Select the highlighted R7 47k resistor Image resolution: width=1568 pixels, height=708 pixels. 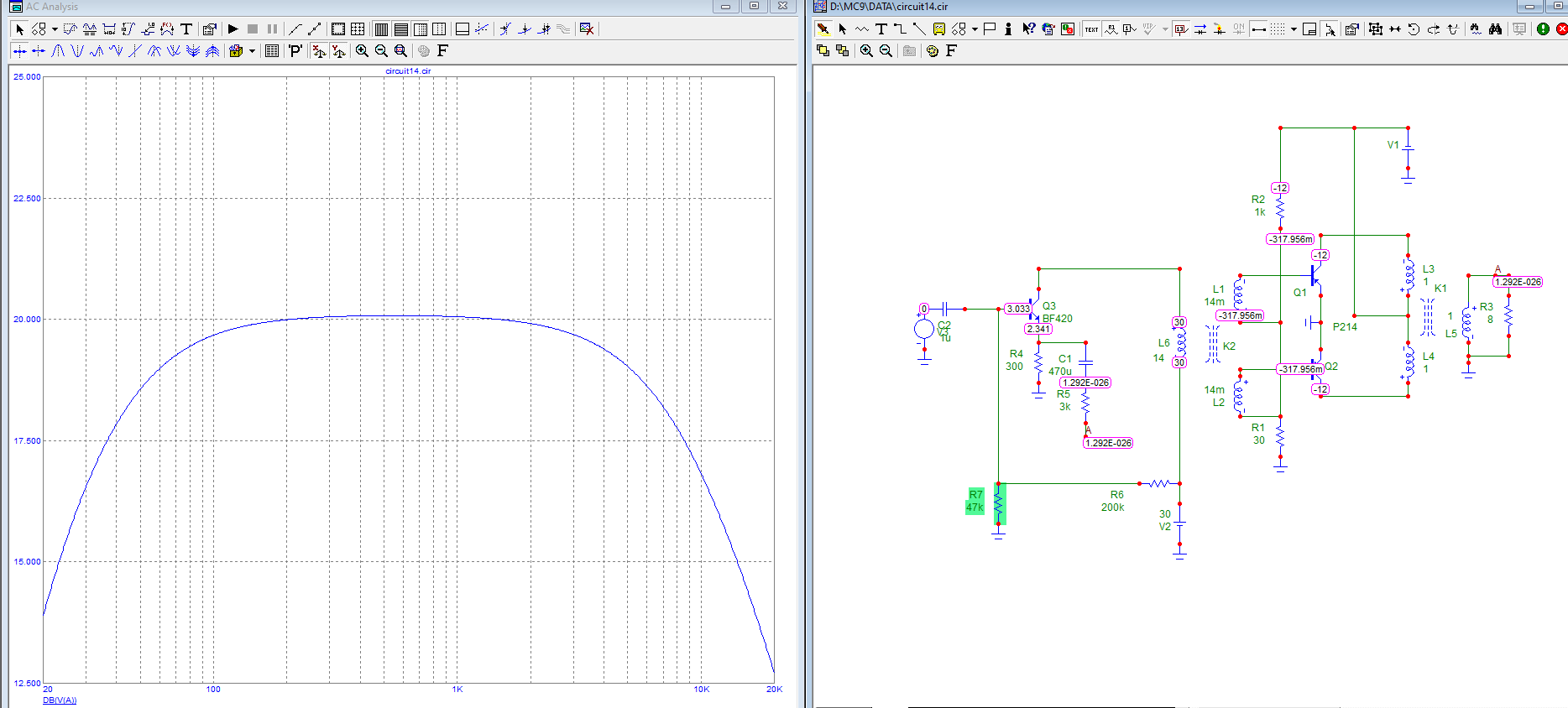[x=998, y=503]
